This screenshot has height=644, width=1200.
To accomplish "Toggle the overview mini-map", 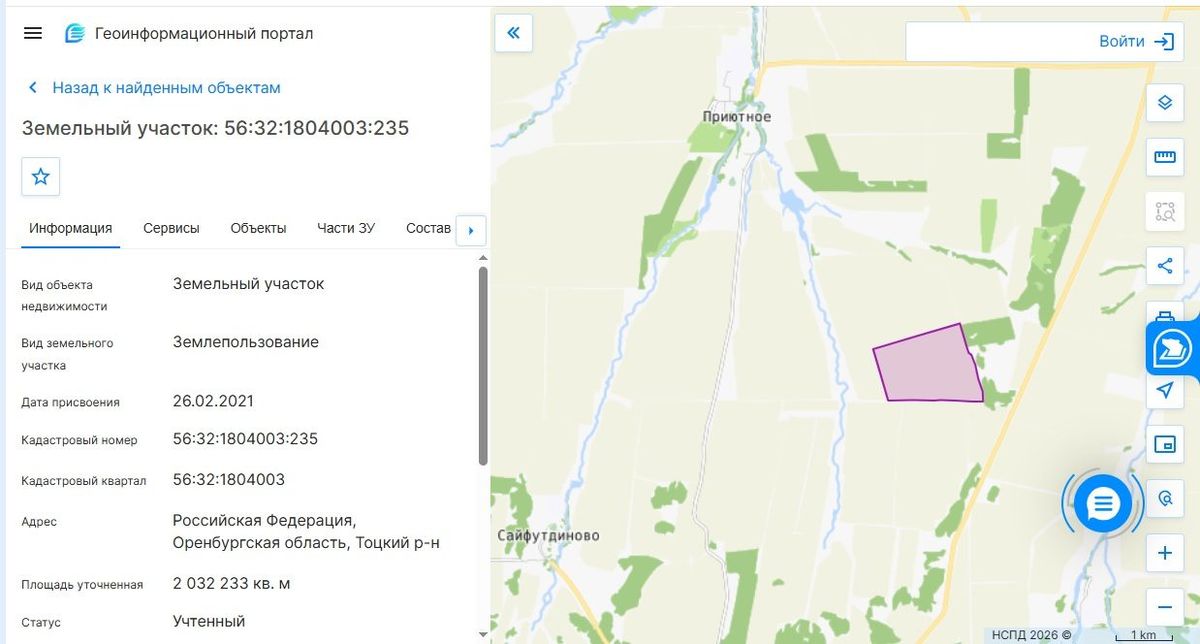I will (x=1164, y=444).
